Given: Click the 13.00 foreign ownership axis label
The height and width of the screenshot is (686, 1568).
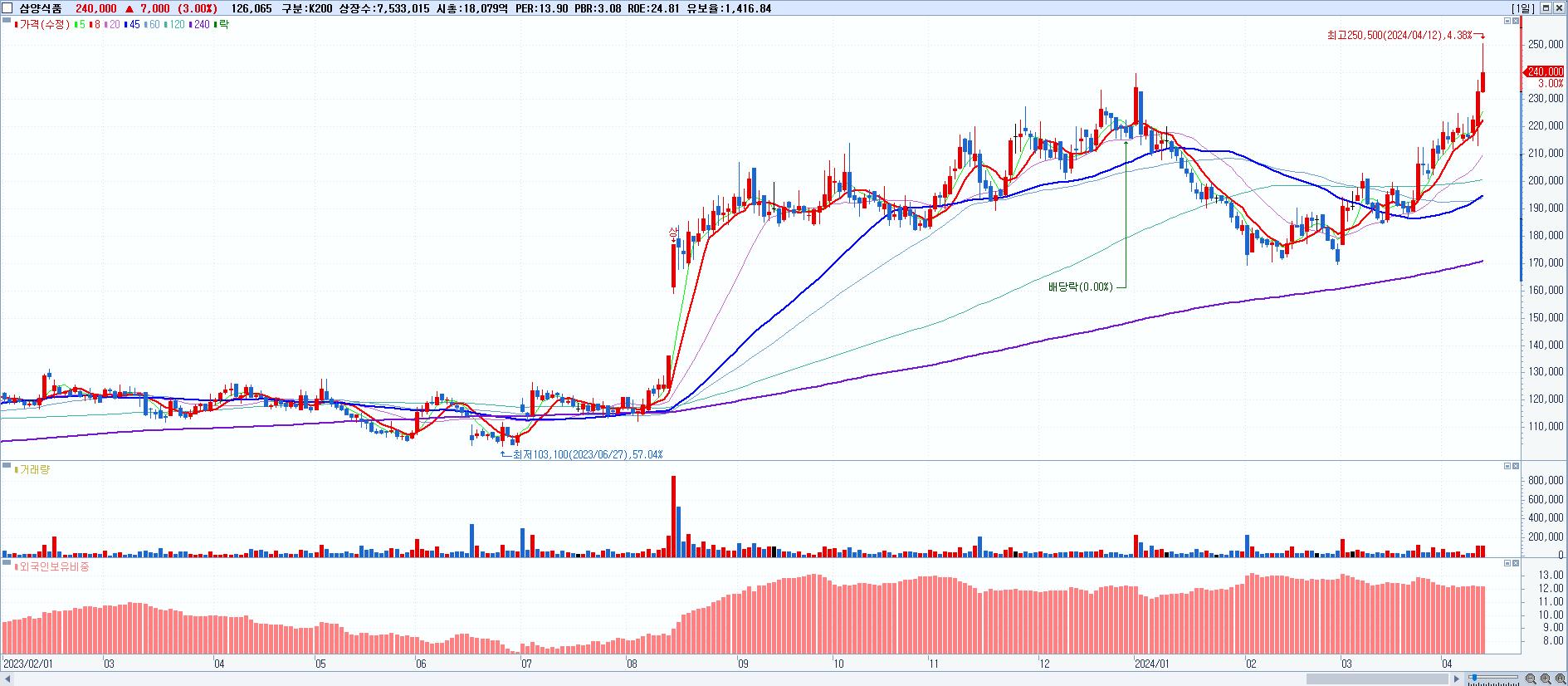Looking at the screenshot, I should tap(1551, 575).
